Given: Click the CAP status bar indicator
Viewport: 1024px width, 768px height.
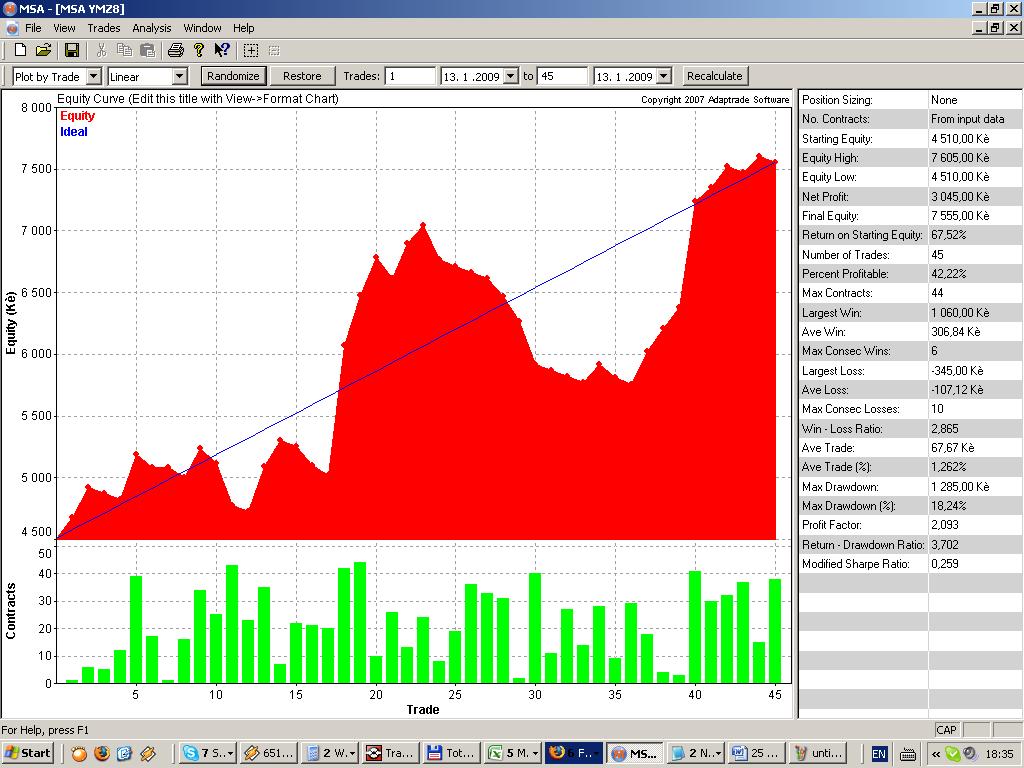Looking at the screenshot, I should click(946, 730).
